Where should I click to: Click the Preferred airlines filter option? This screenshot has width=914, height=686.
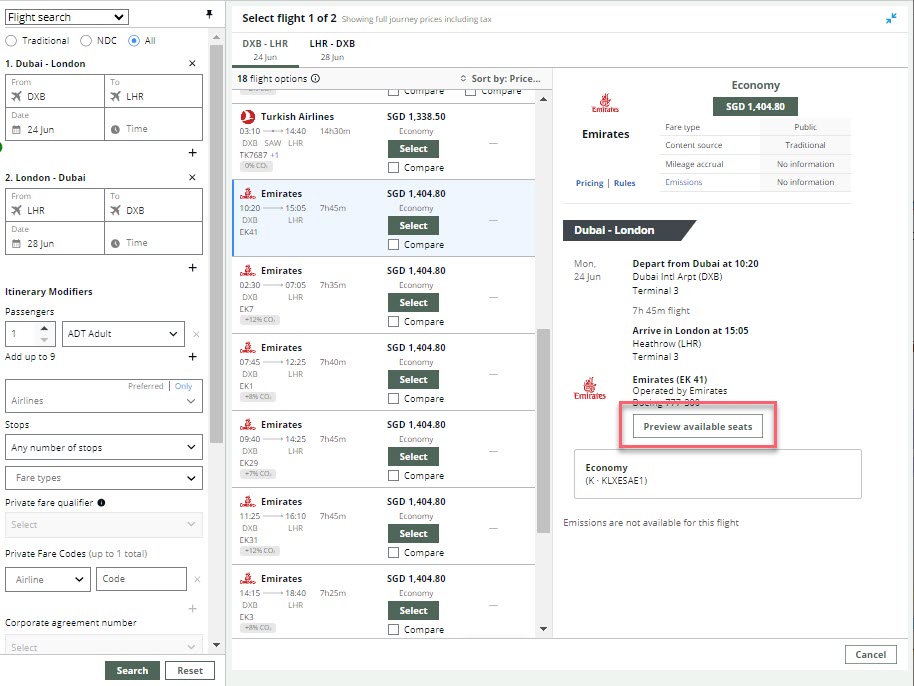tap(146, 386)
